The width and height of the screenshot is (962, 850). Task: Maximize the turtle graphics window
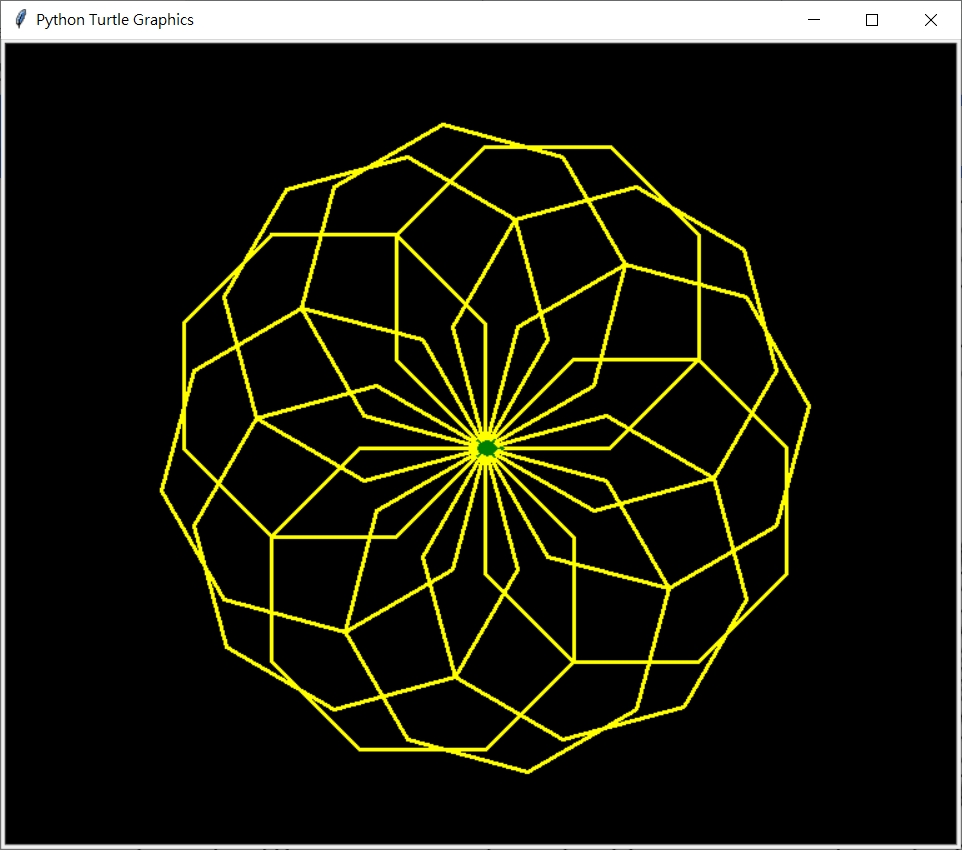click(x=871, y=19)
